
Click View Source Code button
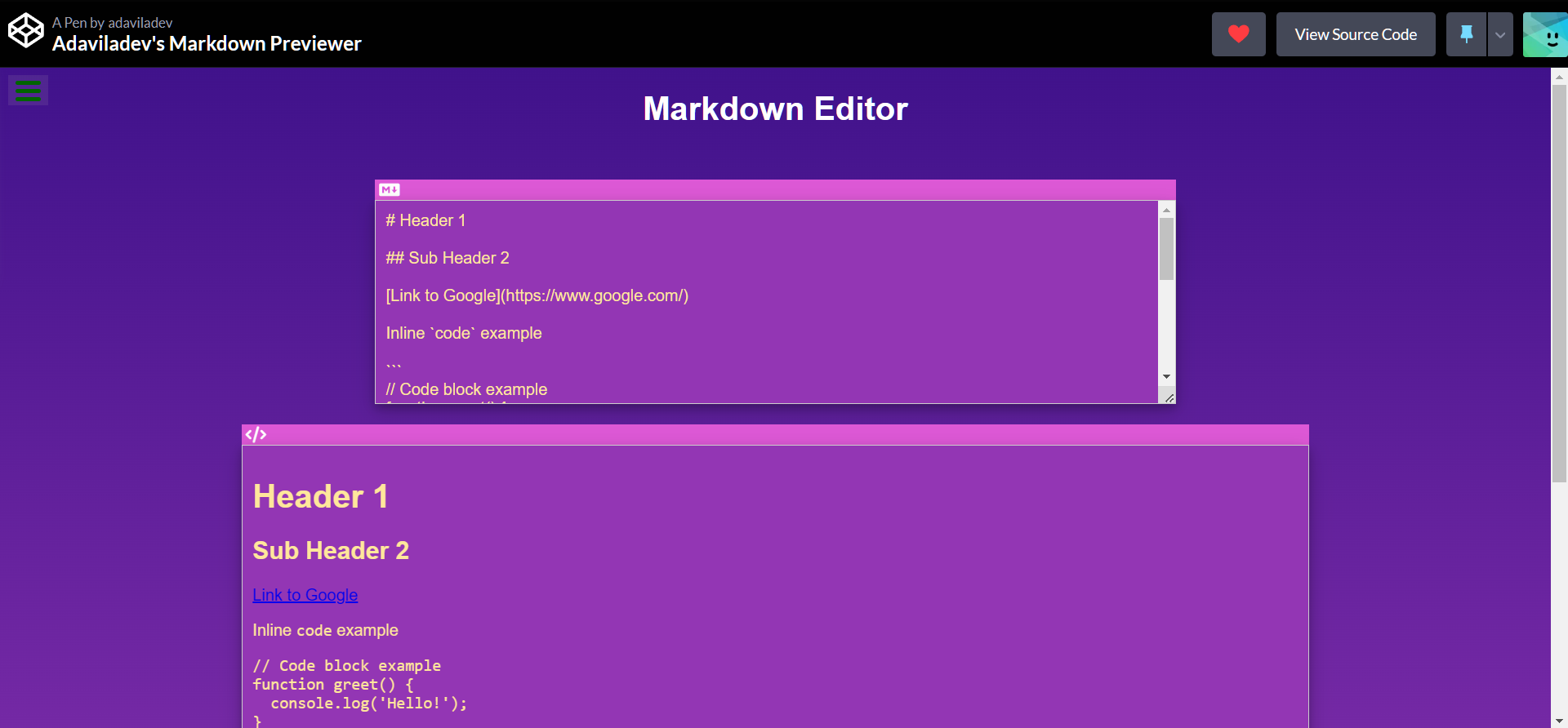[x=1355, y=34]
